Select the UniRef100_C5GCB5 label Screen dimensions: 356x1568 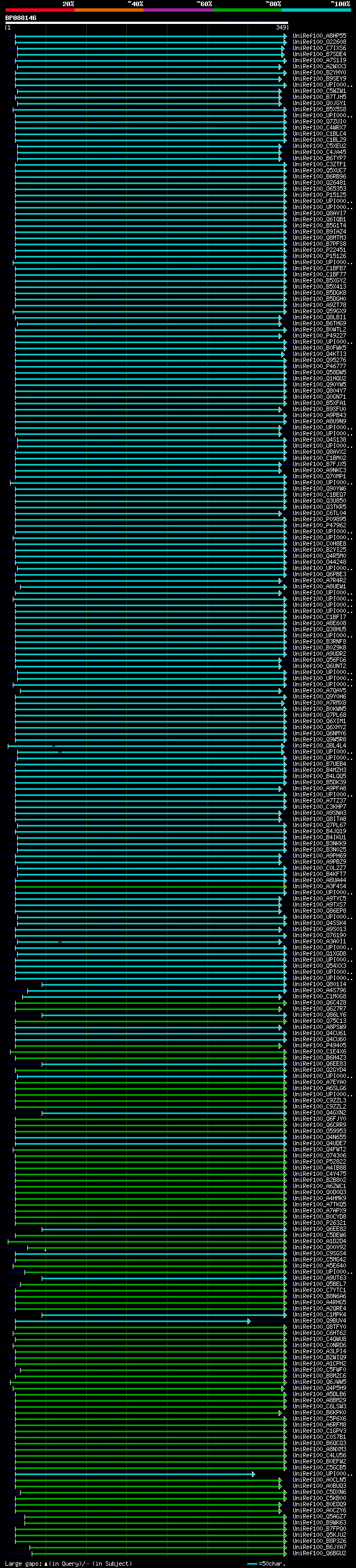[319, 1467]
